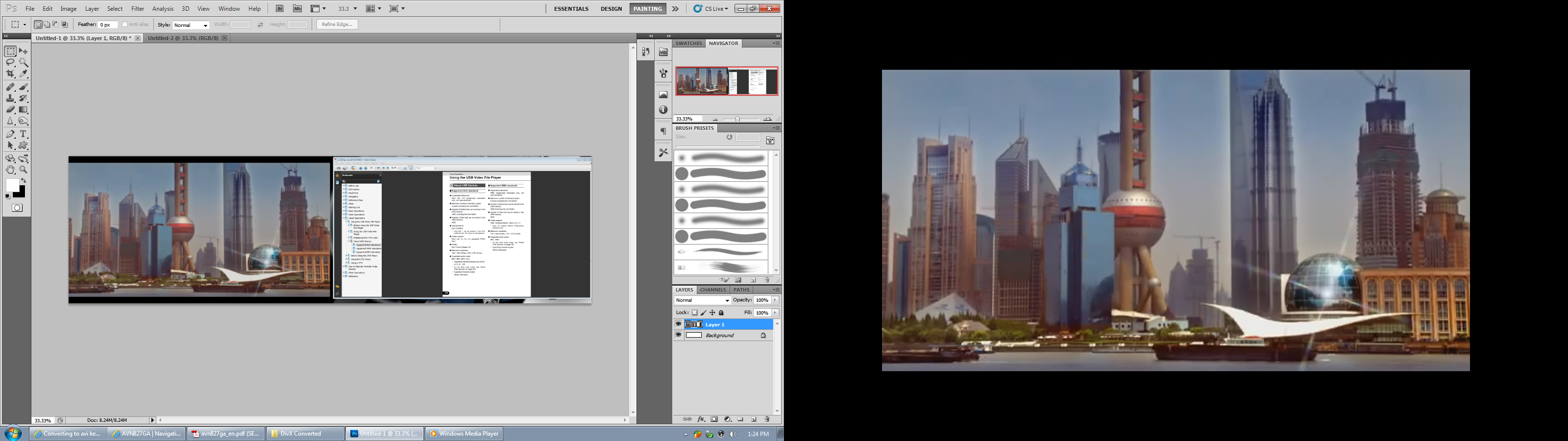The image size is (1568, 441).
Task: Select the Crop tool
Action: click(10, 73)
